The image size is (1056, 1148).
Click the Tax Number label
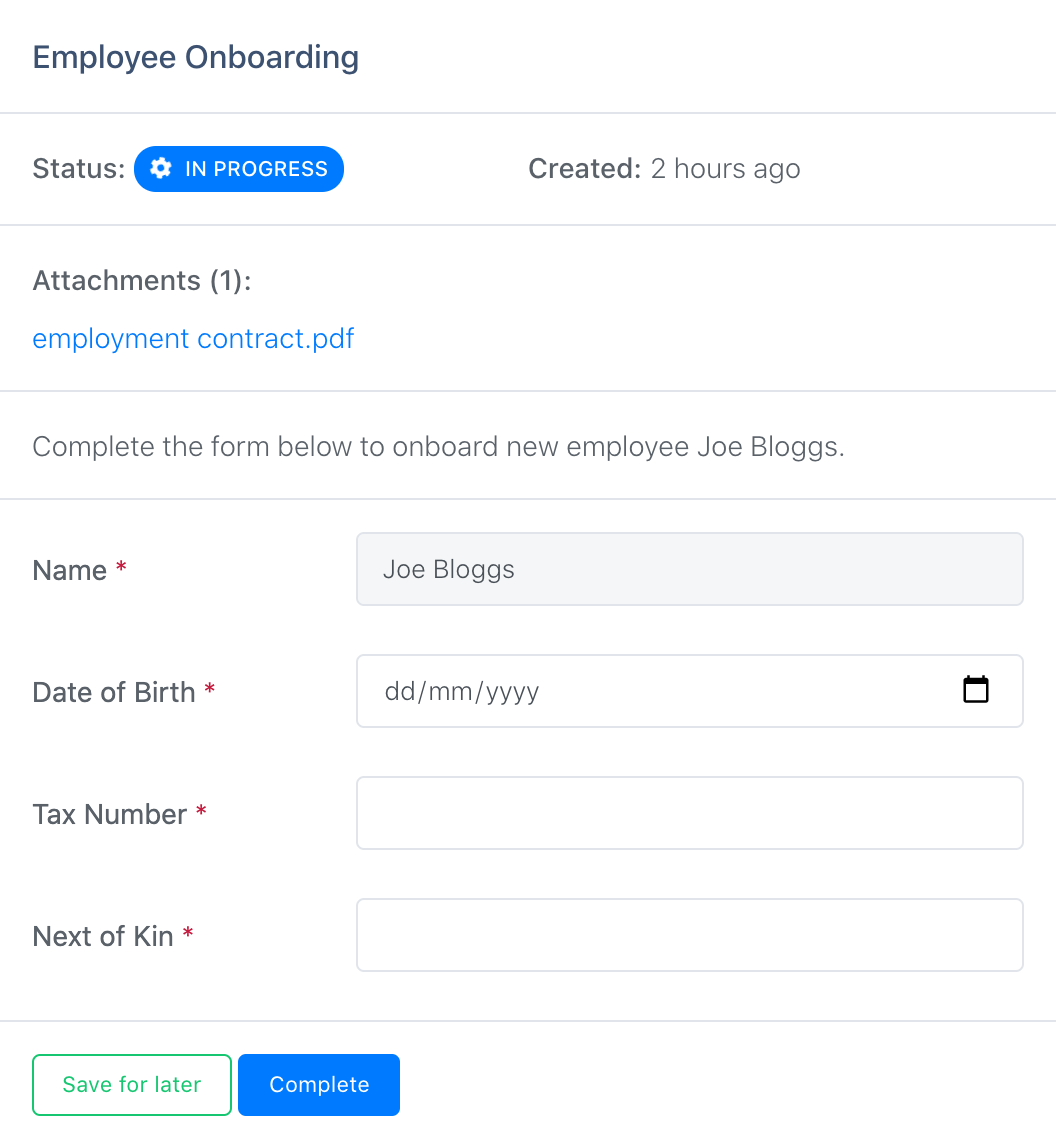pyautogui.click(x=110, y=814)
